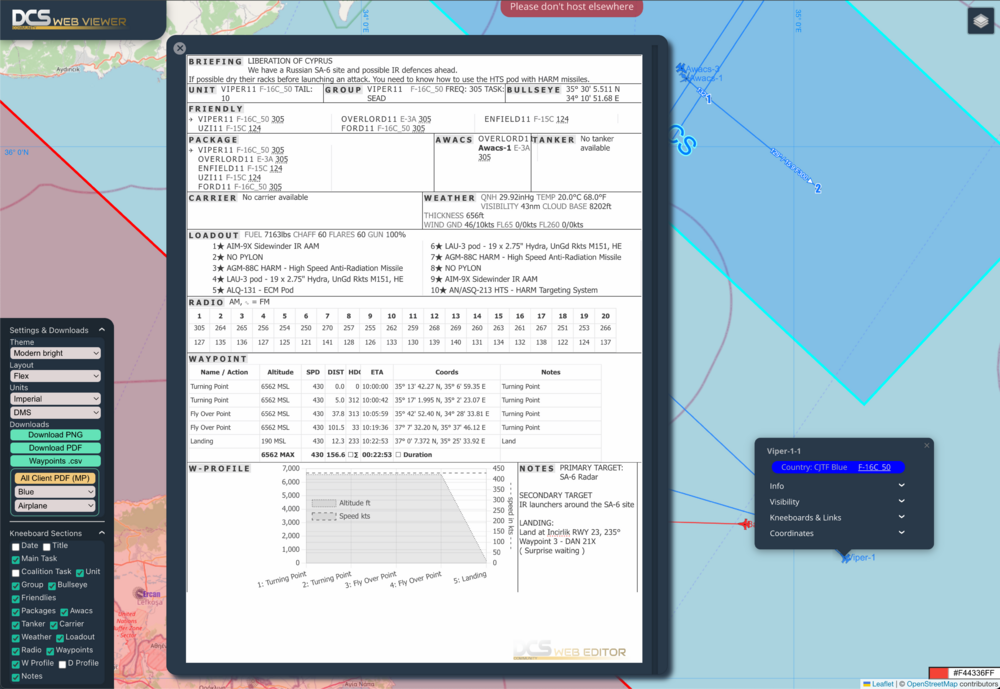This screenshot has height=689, width=1000.
Task: Click the DCS Web Viewer logo
Action: pyautogui.click(x=70, y=19)
